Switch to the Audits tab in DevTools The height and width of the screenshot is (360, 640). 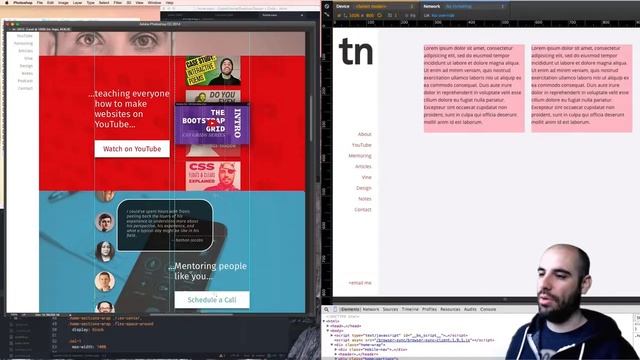470,309
